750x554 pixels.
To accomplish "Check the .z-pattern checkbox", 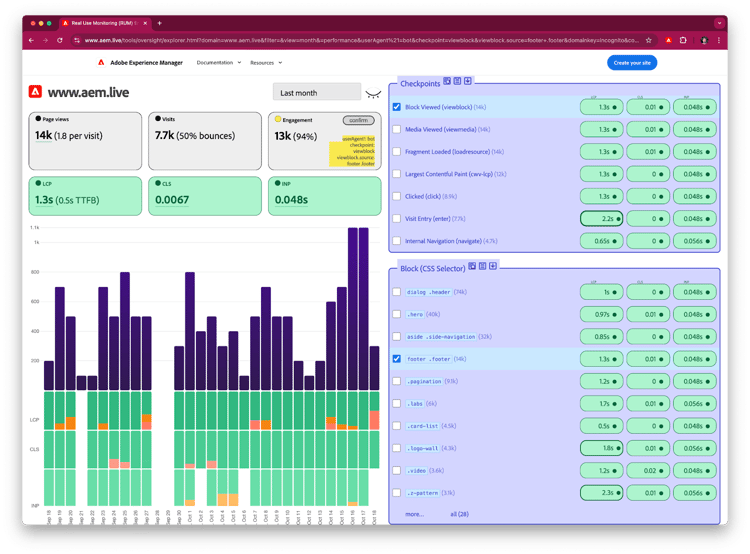I will click(x=397, y=492).
